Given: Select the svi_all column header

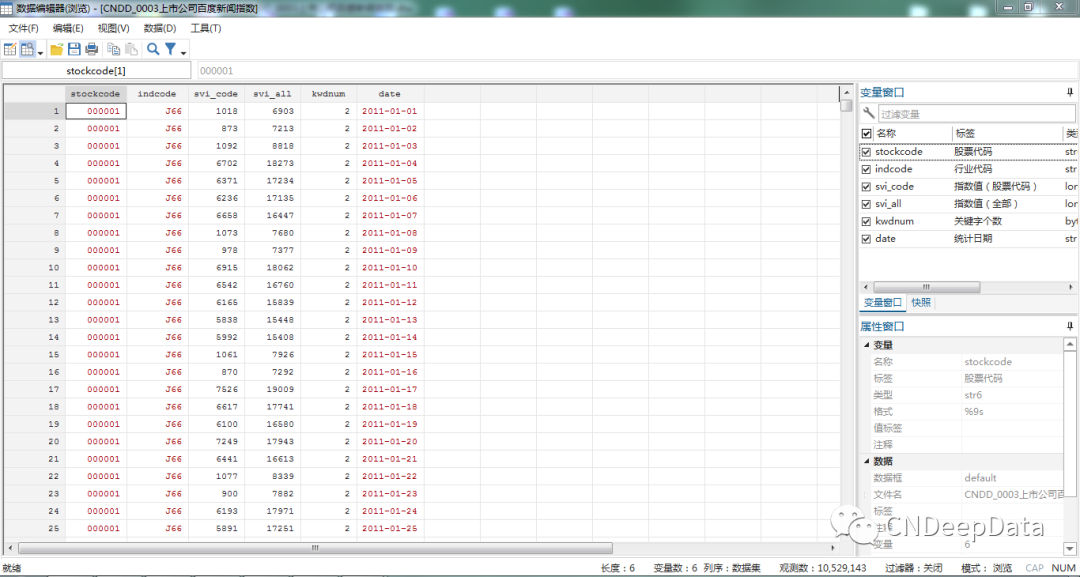Looking at the screenshot, I should [x=272, y=94].
